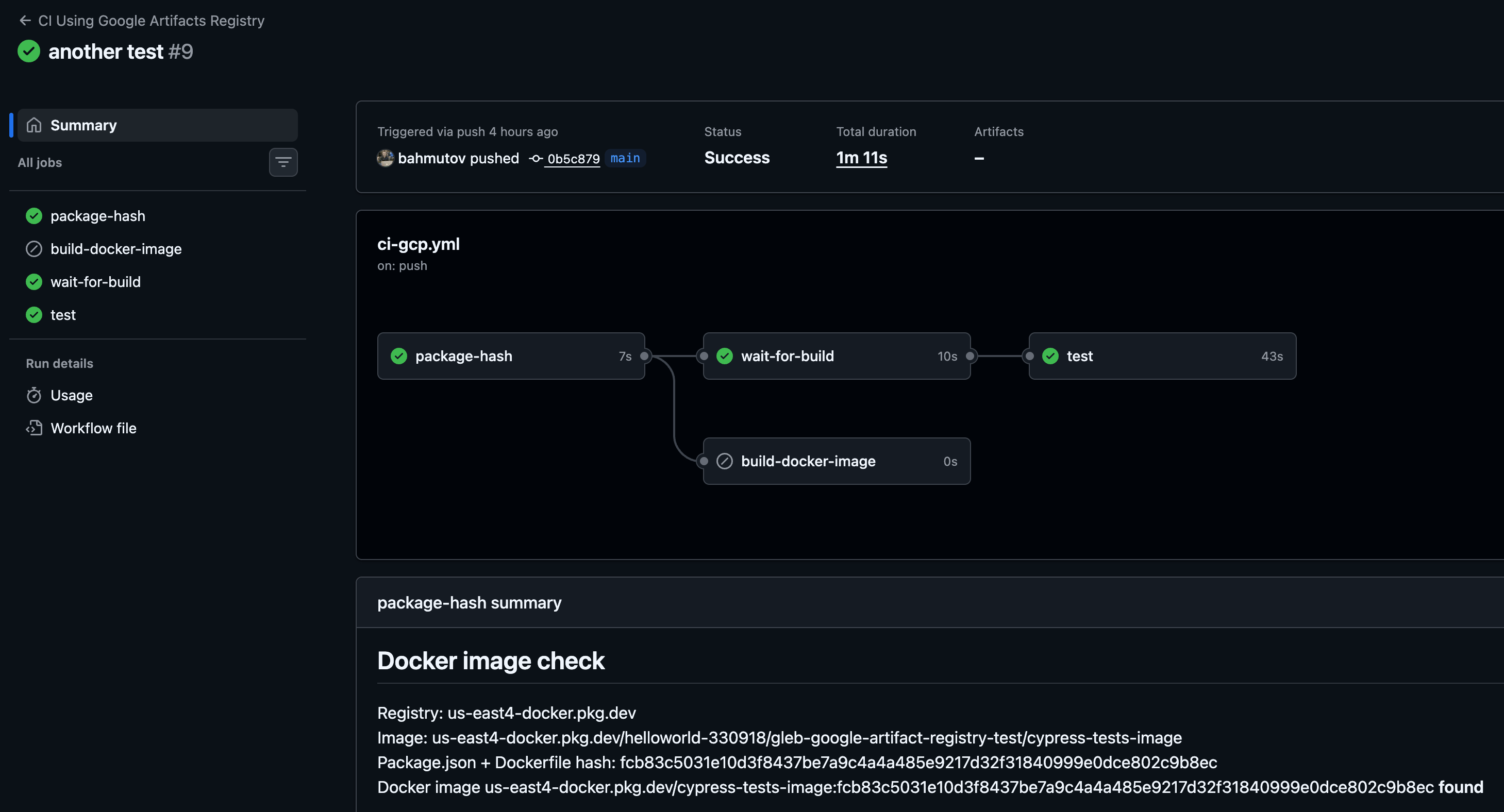Click the main branch badge
The width and height of the screenshot is (1504, 812).
625,158
